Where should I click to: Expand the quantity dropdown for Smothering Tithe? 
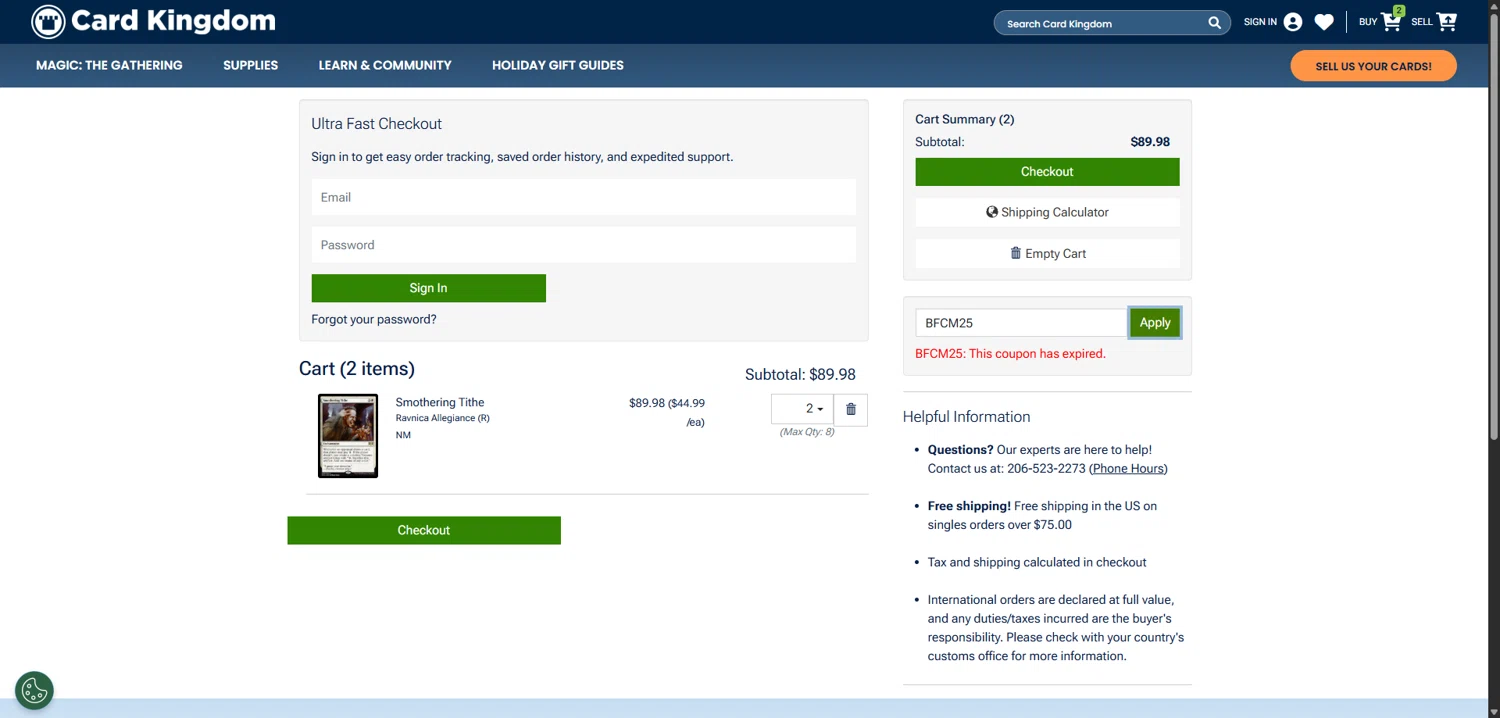click(x=802, y=409)
